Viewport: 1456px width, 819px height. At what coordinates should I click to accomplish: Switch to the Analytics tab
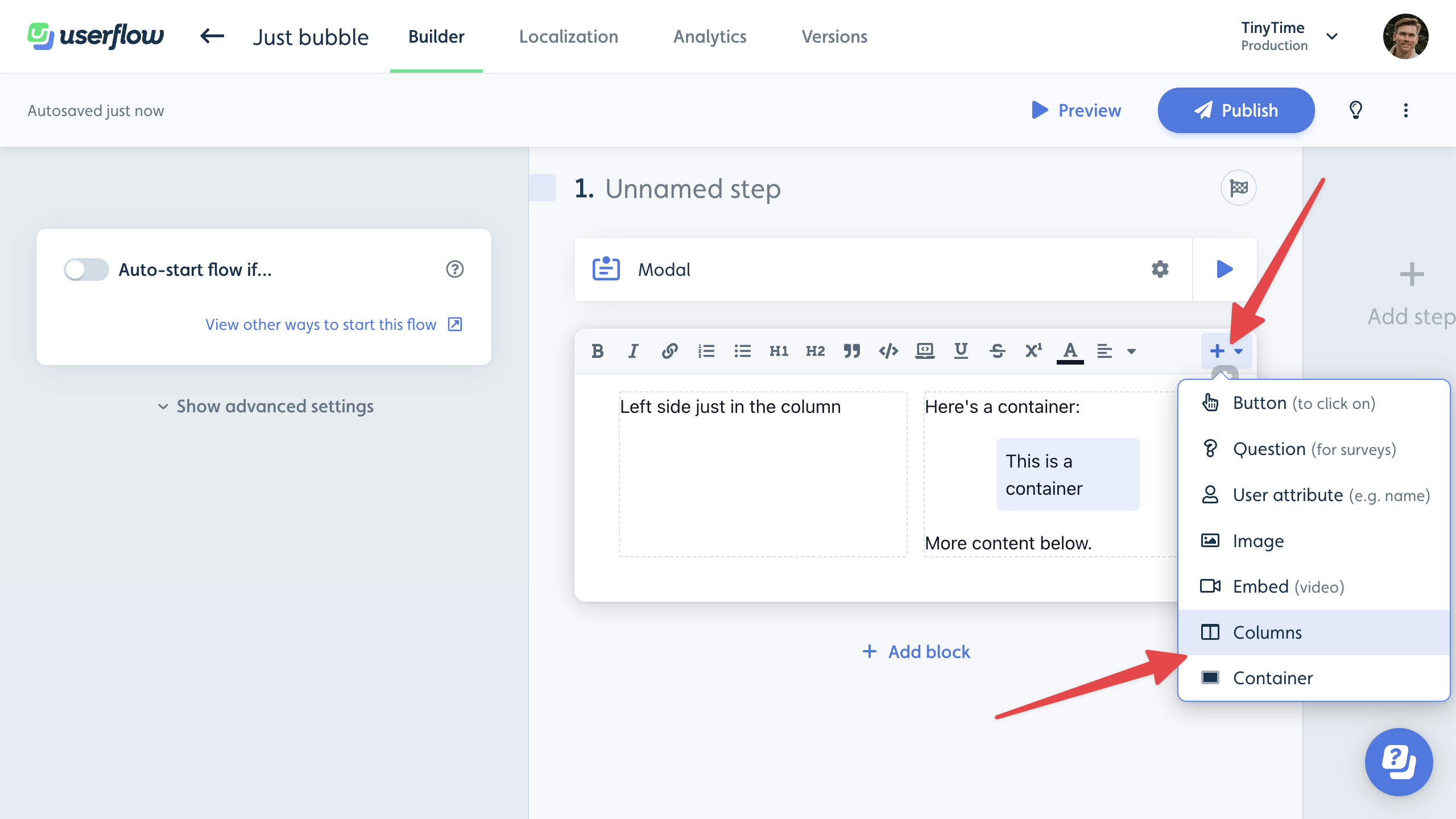point(710,36)
